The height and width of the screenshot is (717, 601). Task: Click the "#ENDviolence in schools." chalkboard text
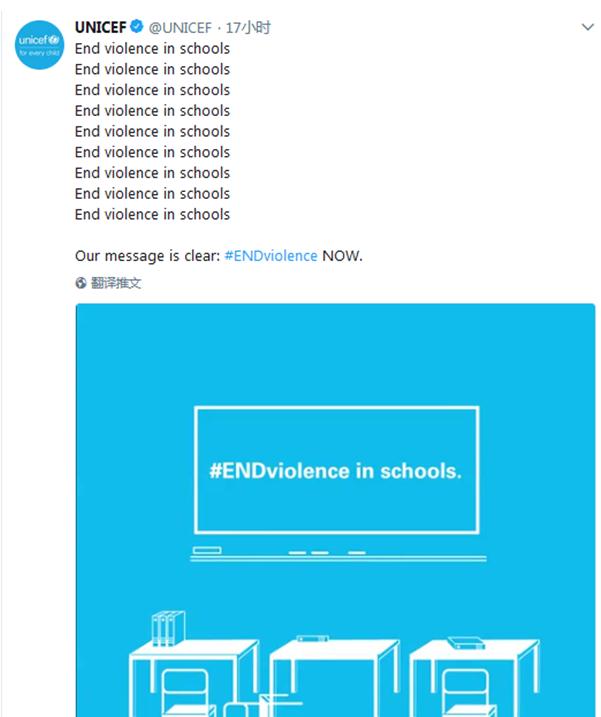point(335,470)
